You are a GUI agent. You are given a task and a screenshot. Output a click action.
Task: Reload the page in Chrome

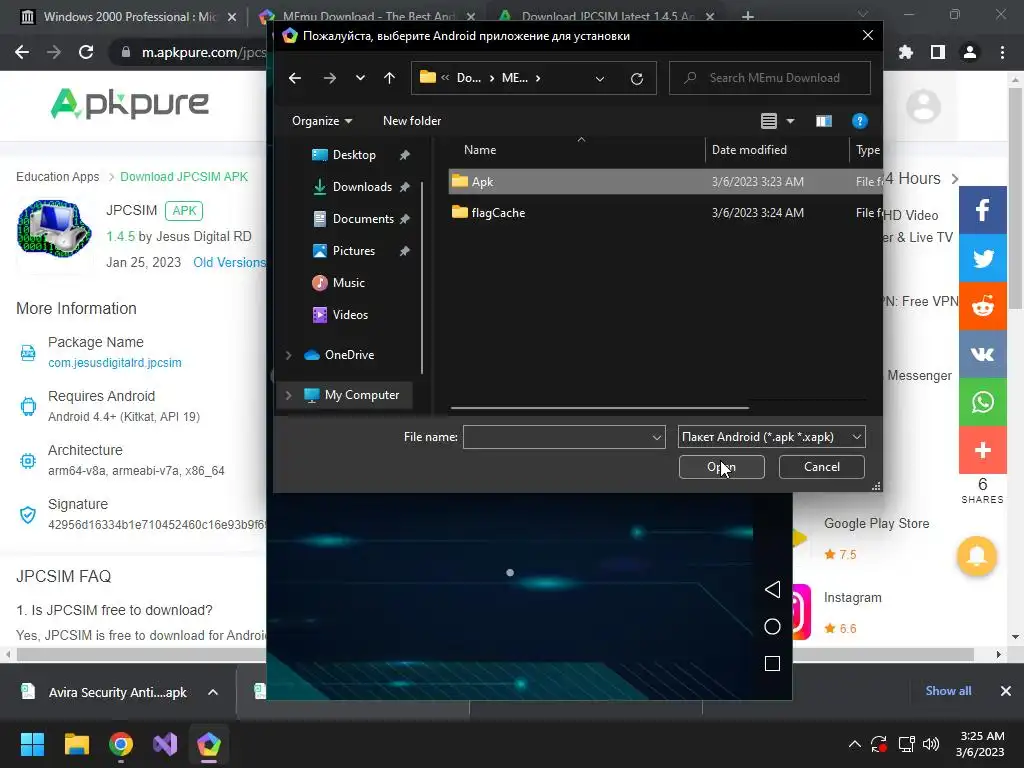86,52
